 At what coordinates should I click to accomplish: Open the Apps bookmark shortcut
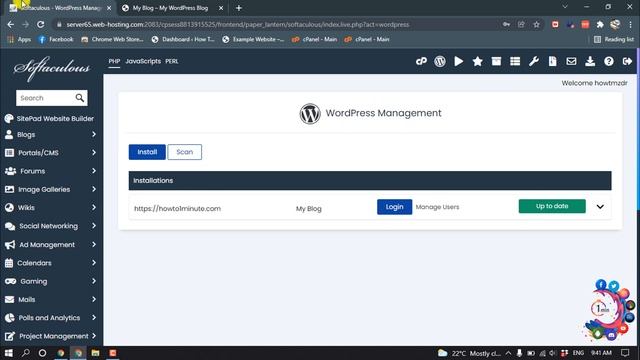(x=19, y=40)
